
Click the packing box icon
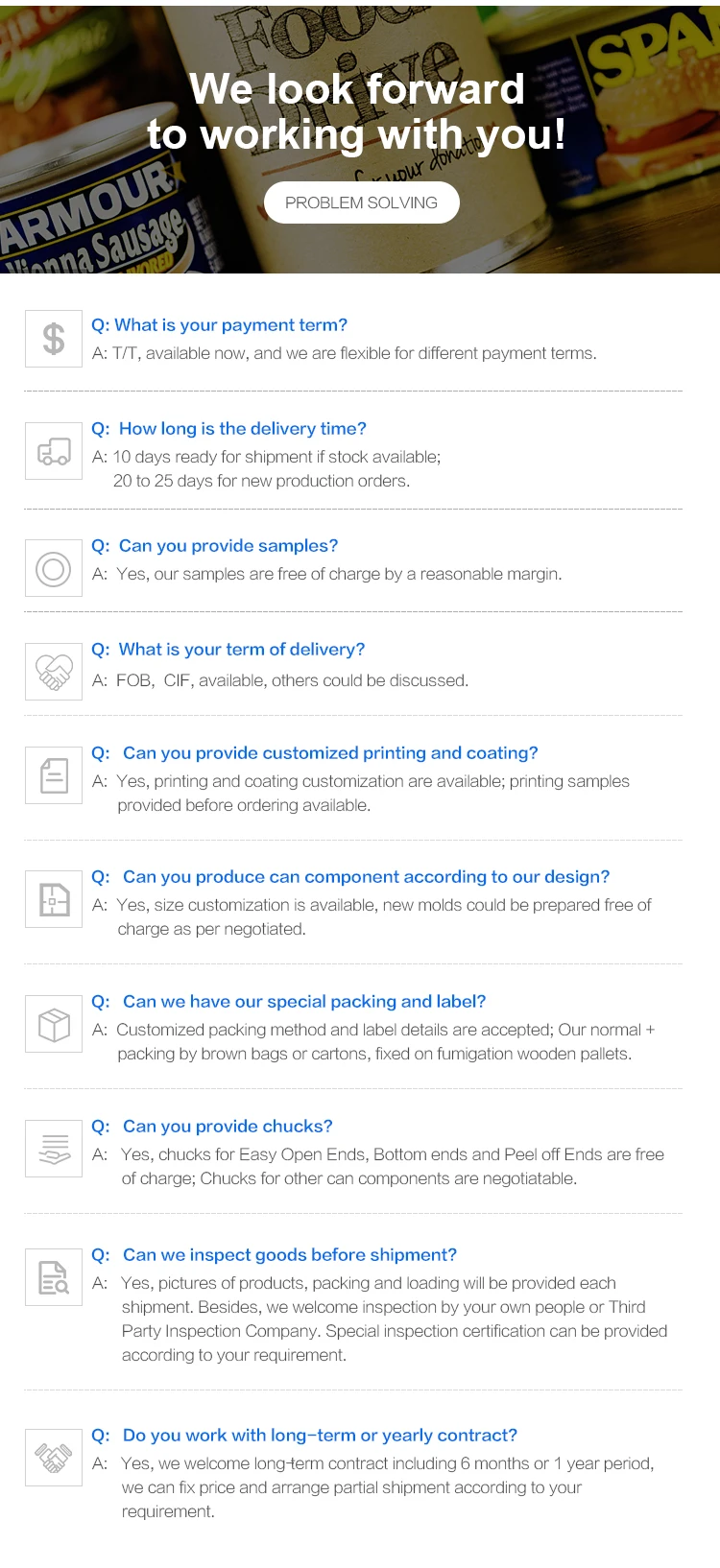click(x=54, y=1024)
